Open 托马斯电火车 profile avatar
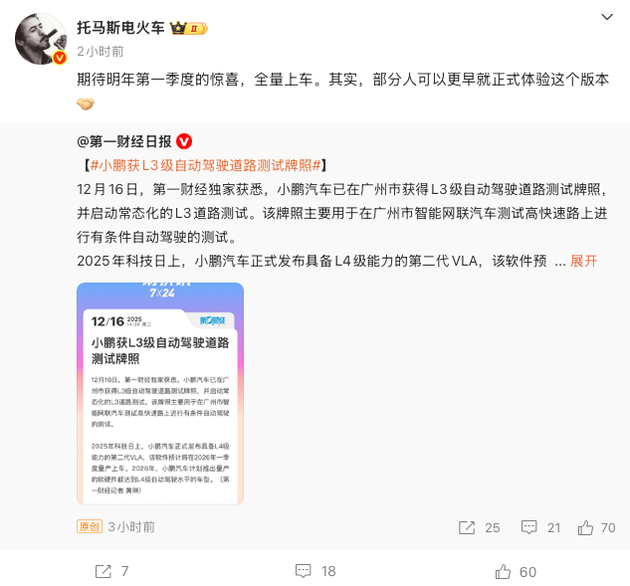Viewport: 630px width, 586px height. 40,39
